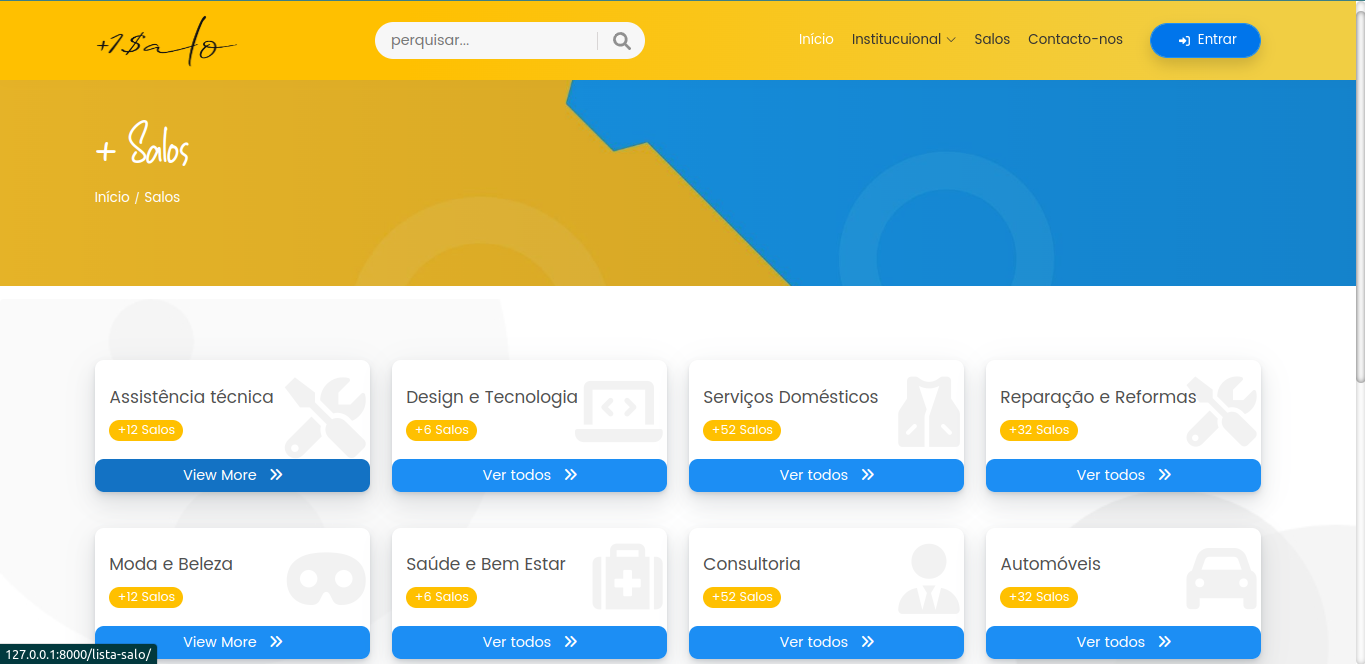Click the tools icon on Reparação e Reformas
The height and width of the screenshot is (664, 1365).
pos(1221,411)
